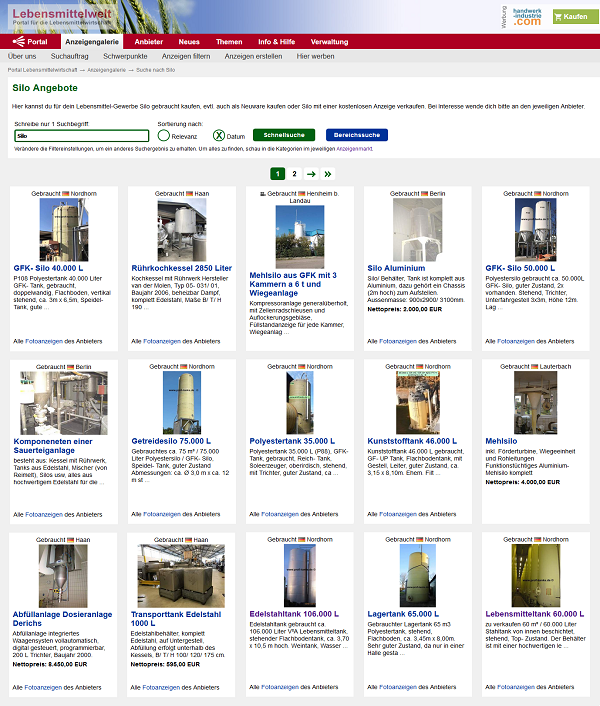
Task: Open the Rührkochkessel 2850 Liter listing title
Action: click(181, 268)
